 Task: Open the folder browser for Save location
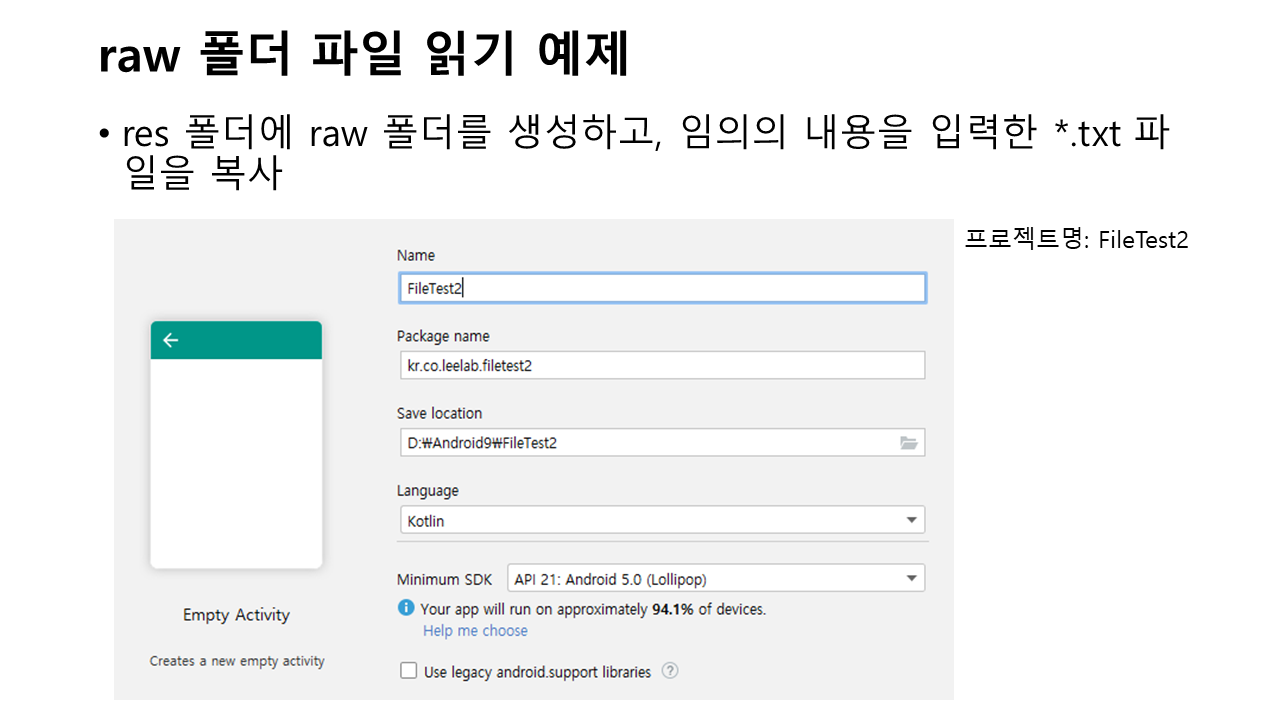(908, 443)
